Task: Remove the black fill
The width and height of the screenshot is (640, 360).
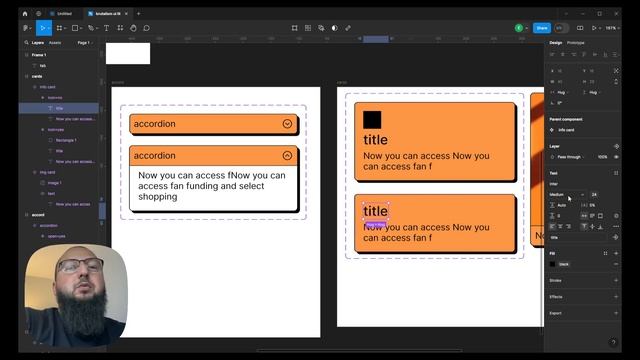Action: point(616,264)
